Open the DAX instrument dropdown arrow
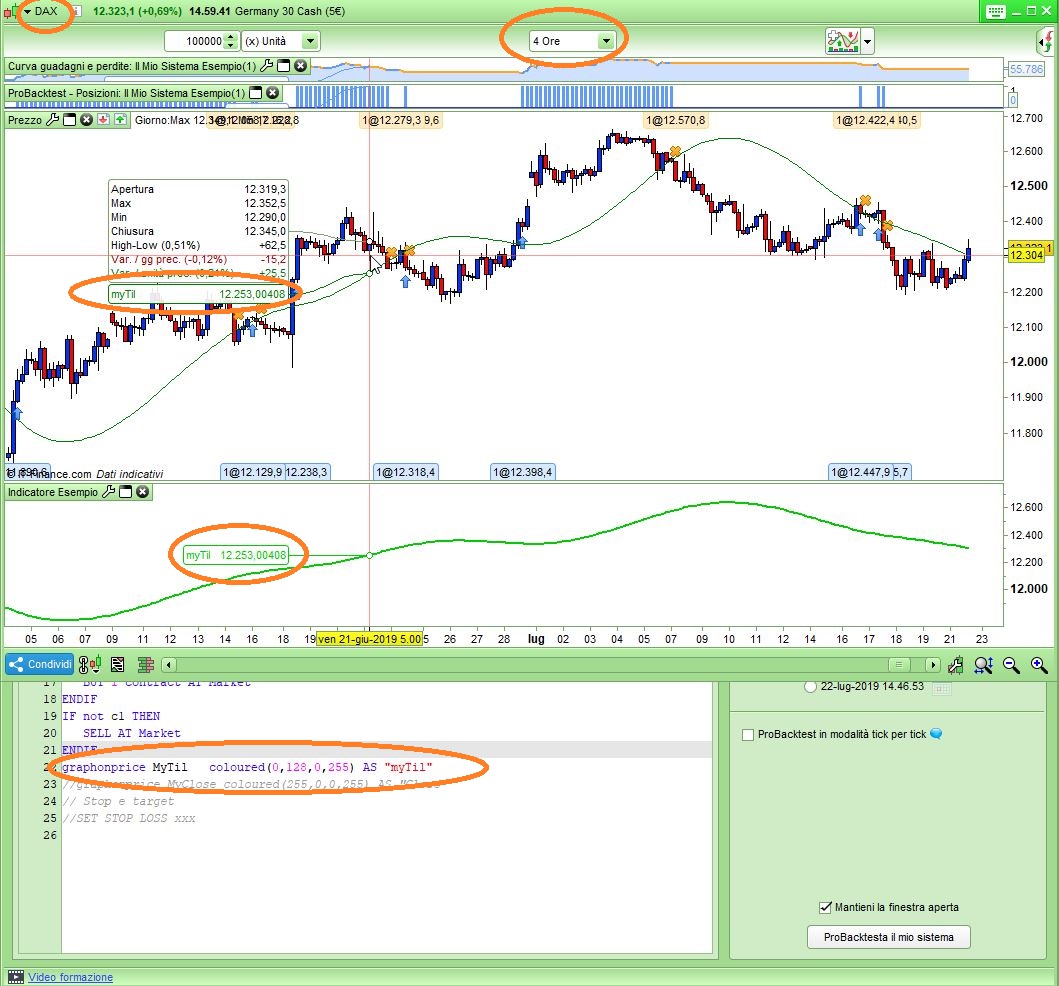1059x986 pixels. (28, 11)
